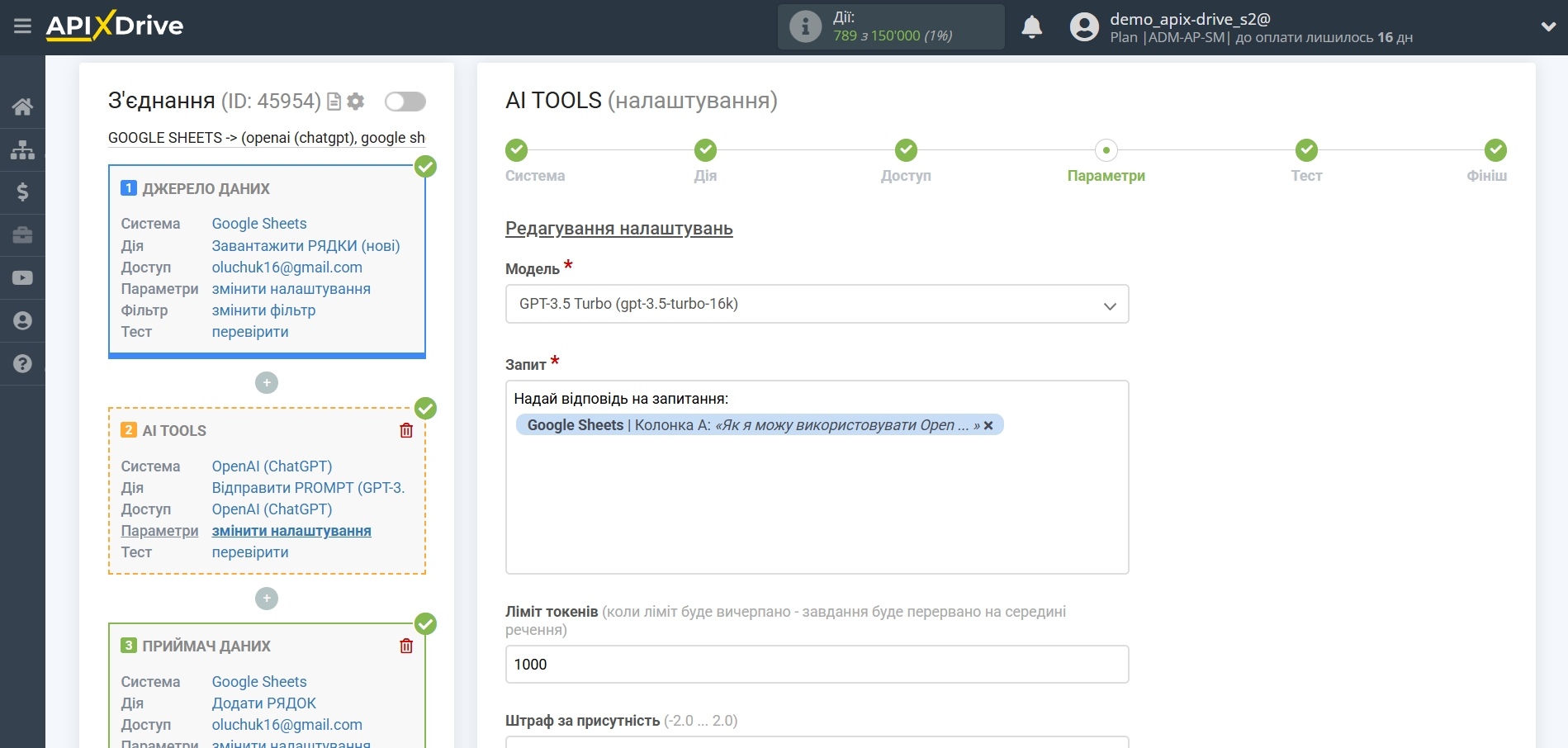This screenshot has height=748, width=1568.
Task: Click the ДЖЕРЕЛО ДАНИХ block header
Action: 206,189
